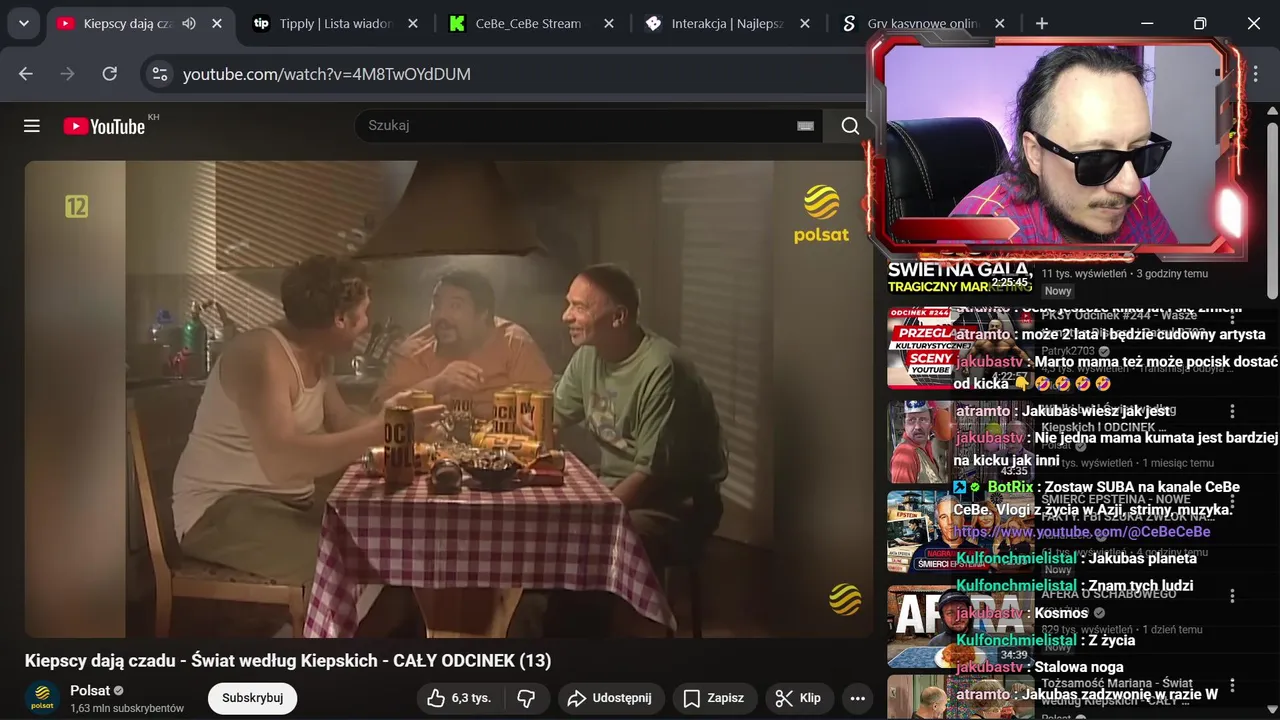The height and width of the screenshot is (720, 1280).
Task: Open options menu for Tożsamość Mariana video
Action: [1233, 685]
